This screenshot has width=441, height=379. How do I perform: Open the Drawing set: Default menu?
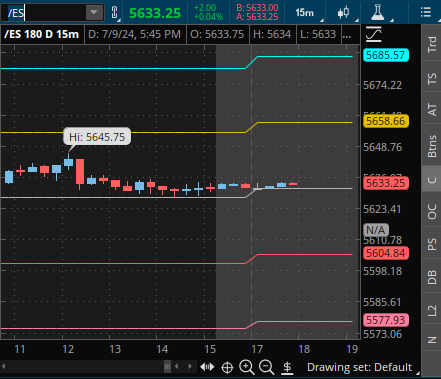359,367
